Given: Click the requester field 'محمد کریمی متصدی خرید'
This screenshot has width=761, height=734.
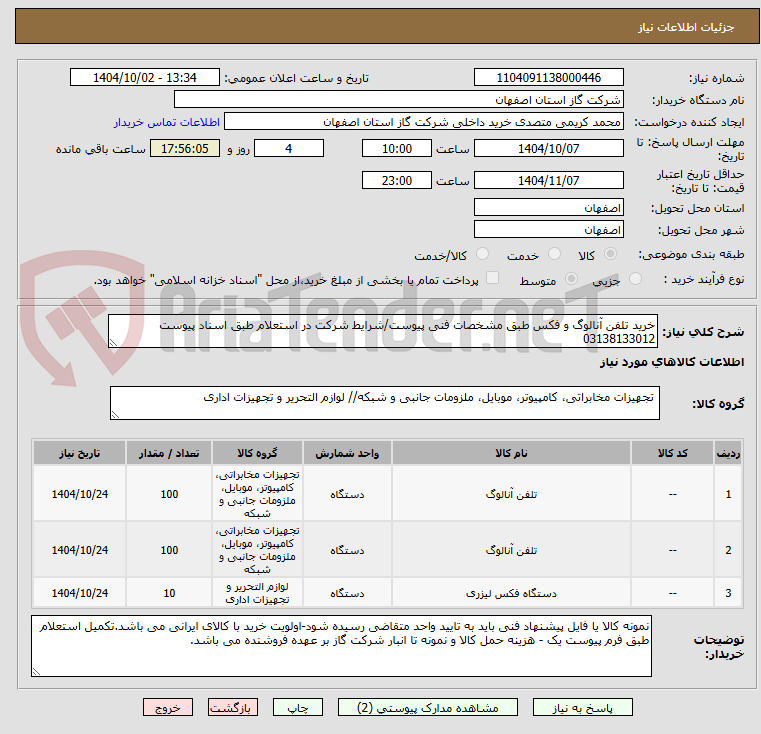Looking at the screenshot, I should click(423, 121).
